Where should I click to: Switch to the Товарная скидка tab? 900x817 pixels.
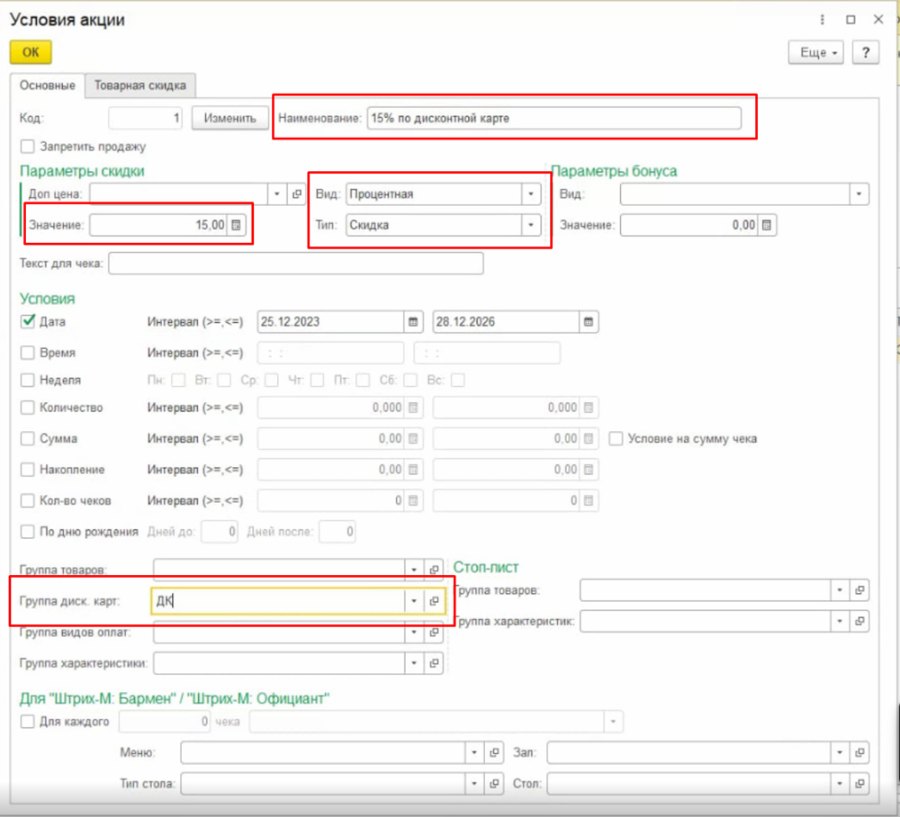[x=140, y=86]
